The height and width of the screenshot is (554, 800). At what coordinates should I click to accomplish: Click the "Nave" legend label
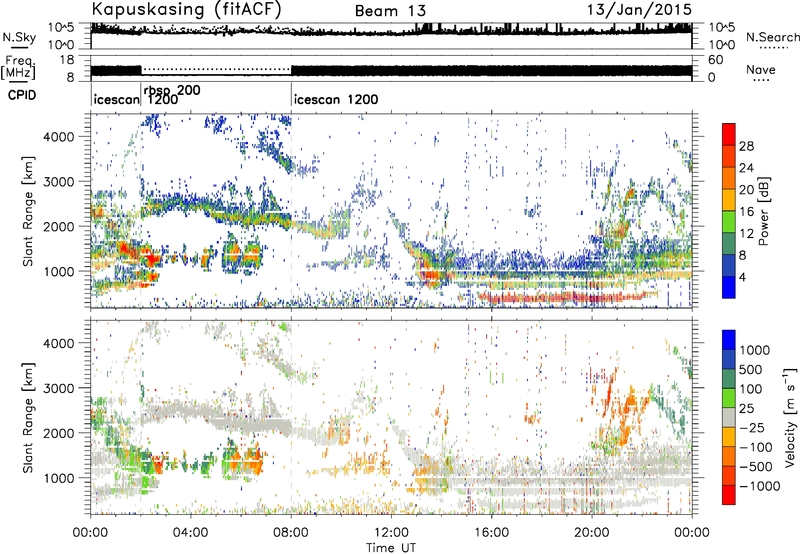[x=761, y=70]
